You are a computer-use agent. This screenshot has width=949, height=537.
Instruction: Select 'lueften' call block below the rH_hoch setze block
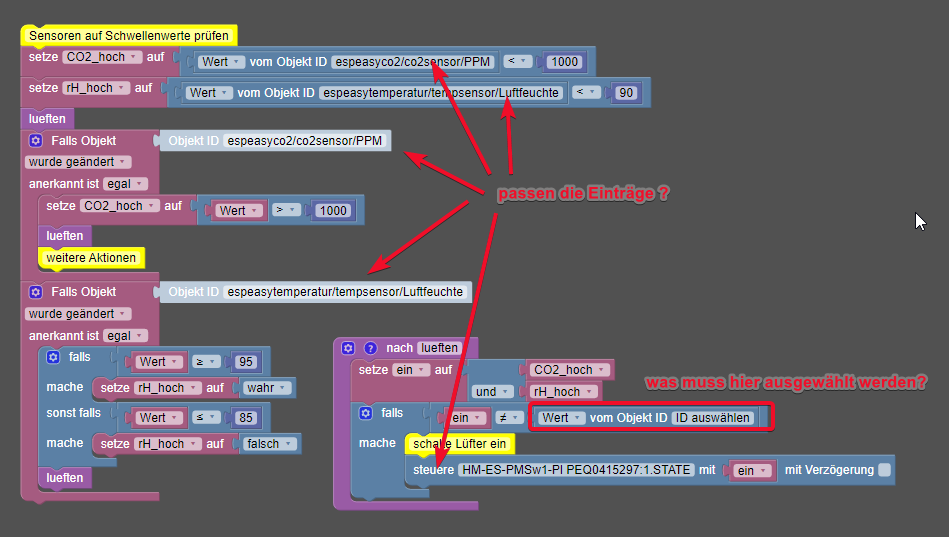tap(47, 119)
